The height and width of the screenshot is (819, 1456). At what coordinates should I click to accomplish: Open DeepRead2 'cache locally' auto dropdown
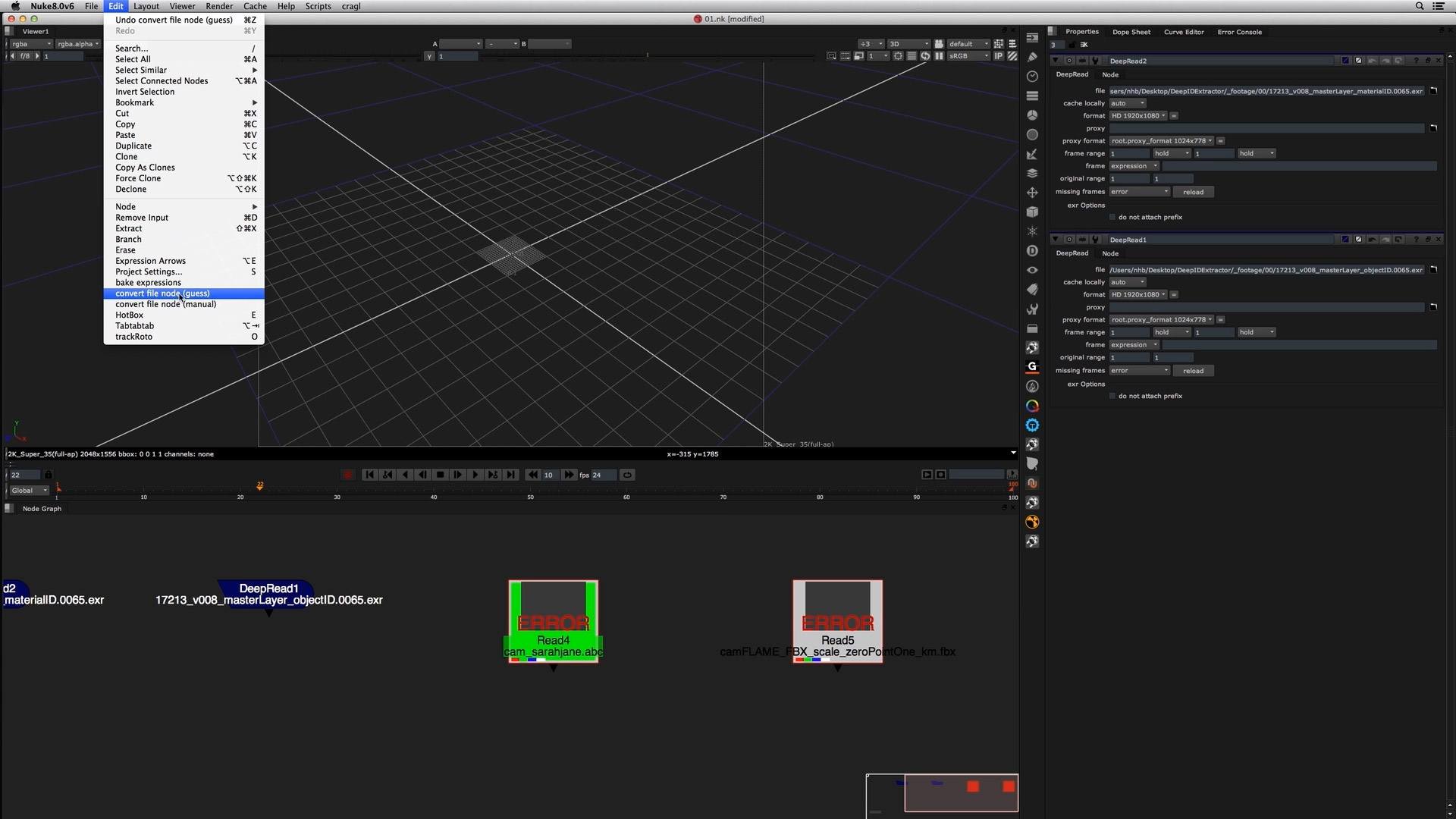(1128, 104)
